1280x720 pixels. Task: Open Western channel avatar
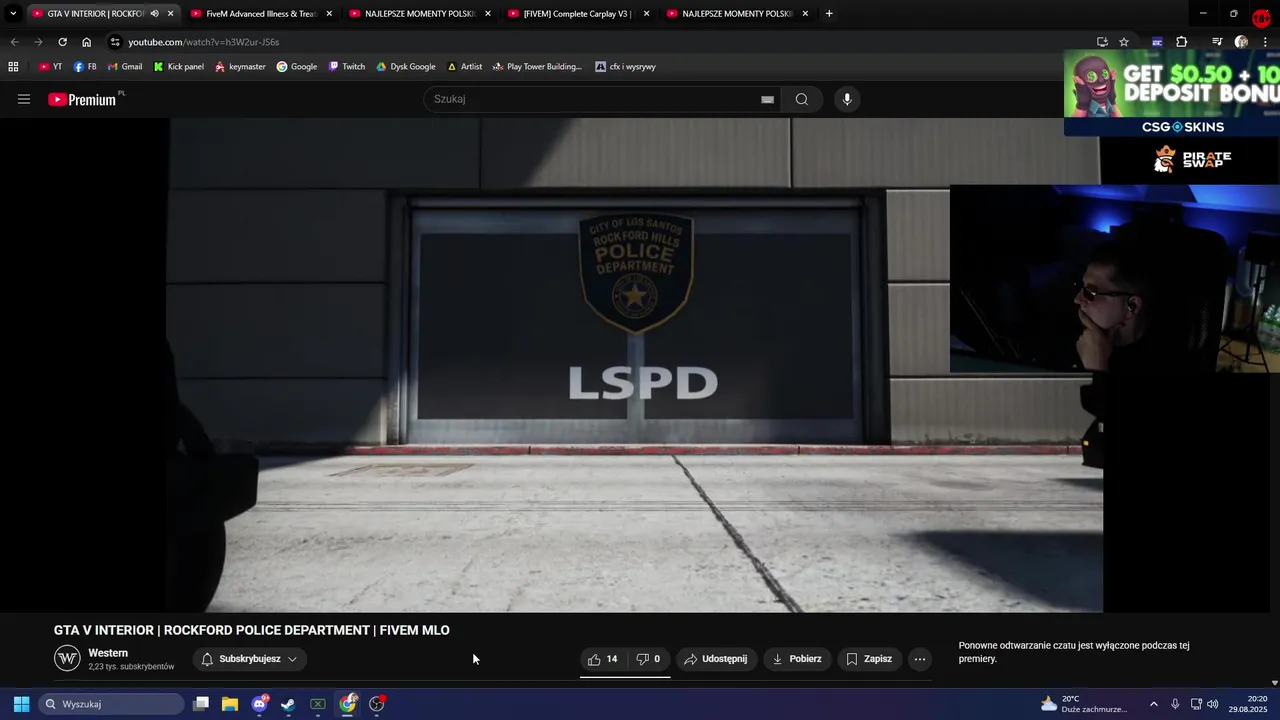67,658
